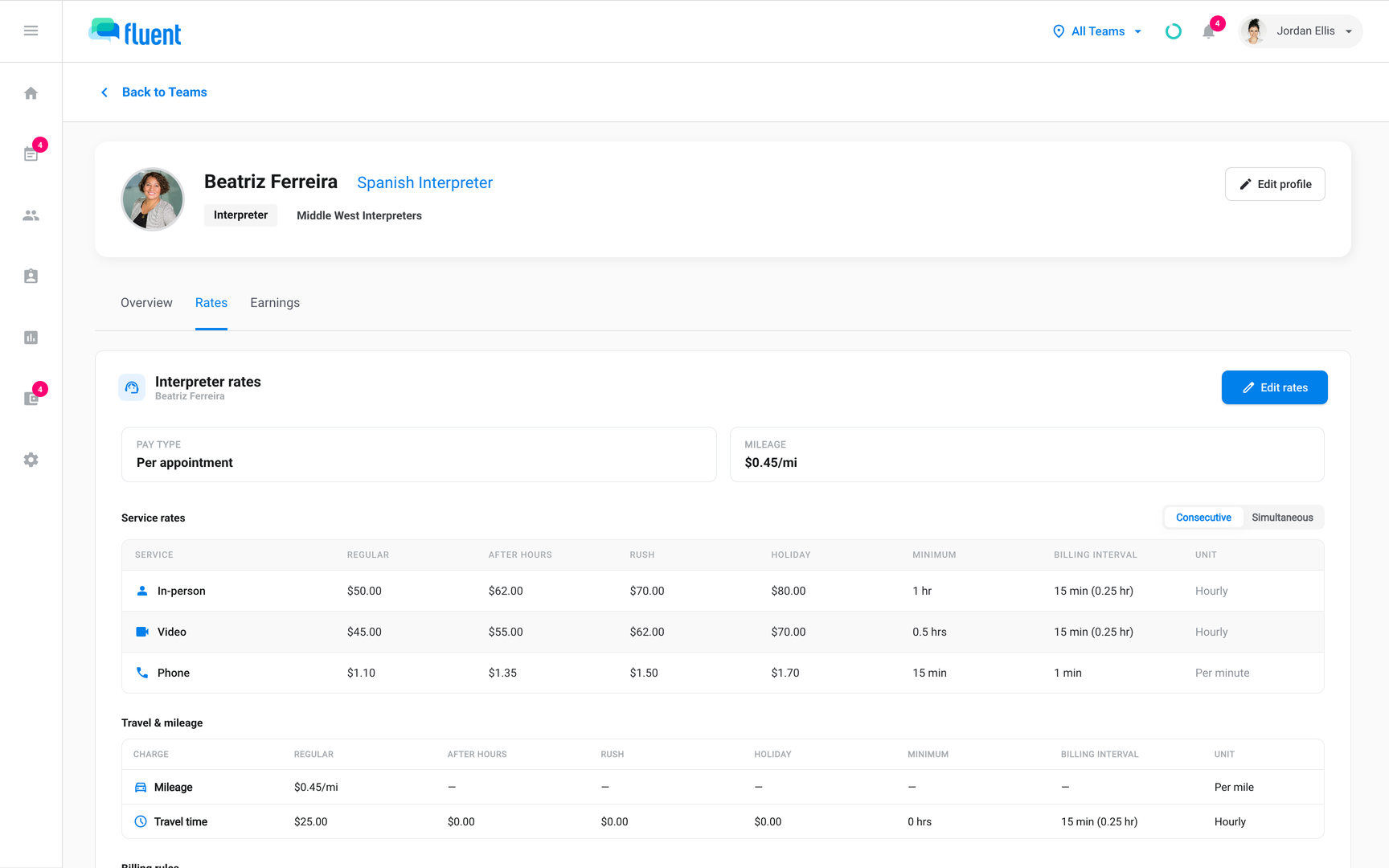1389x868 pixels.
Task: Select Simultaneous rate mode
Action: click(x=1282, y=518)
